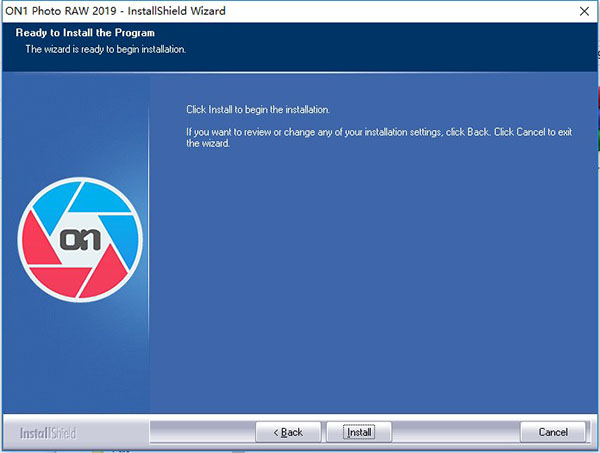
Task: Go back with the Back button
Action: tap(288, 432)
